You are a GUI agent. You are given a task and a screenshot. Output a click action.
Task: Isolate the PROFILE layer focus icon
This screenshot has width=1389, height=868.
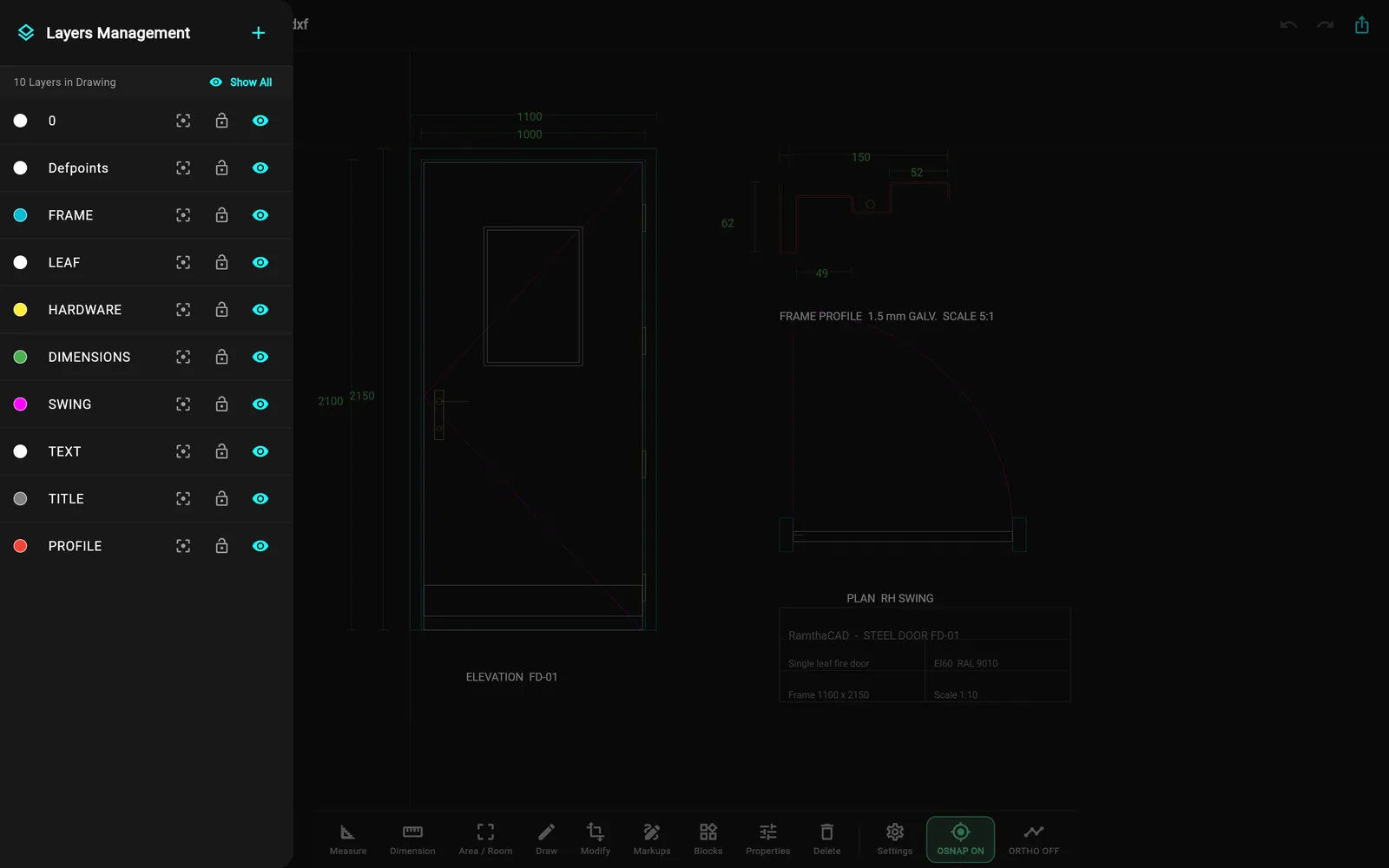click(183, 546)
